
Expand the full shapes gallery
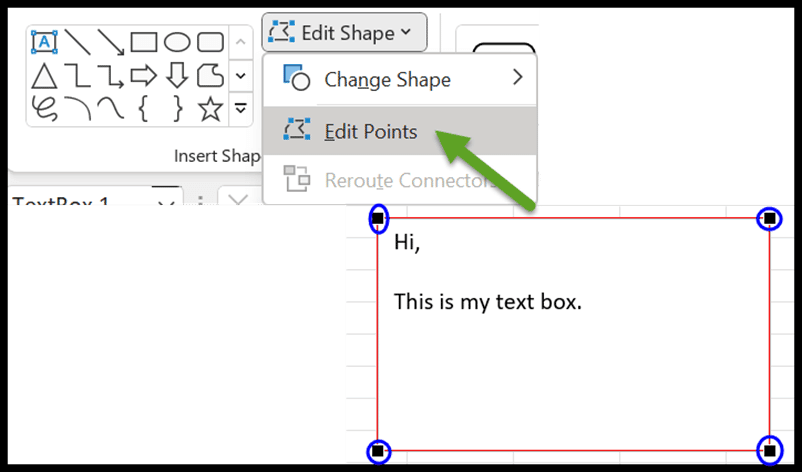[241, 109]
